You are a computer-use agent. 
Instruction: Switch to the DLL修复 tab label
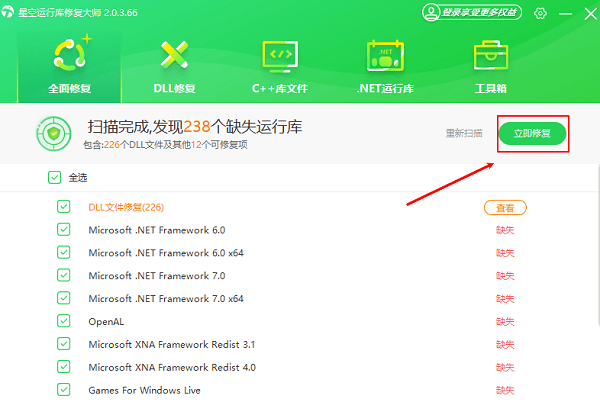tap(174, 89)
